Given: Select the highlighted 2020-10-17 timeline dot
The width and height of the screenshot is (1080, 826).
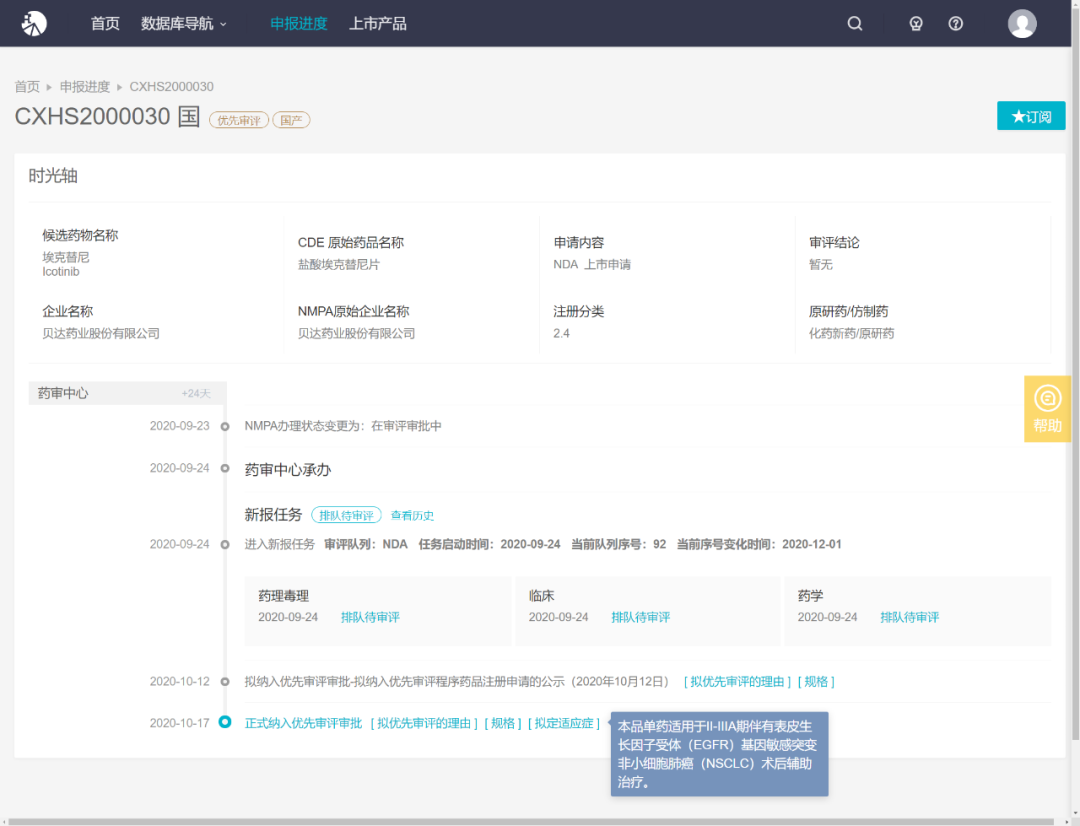Looking at the screenshot, I should click(225, 722).
